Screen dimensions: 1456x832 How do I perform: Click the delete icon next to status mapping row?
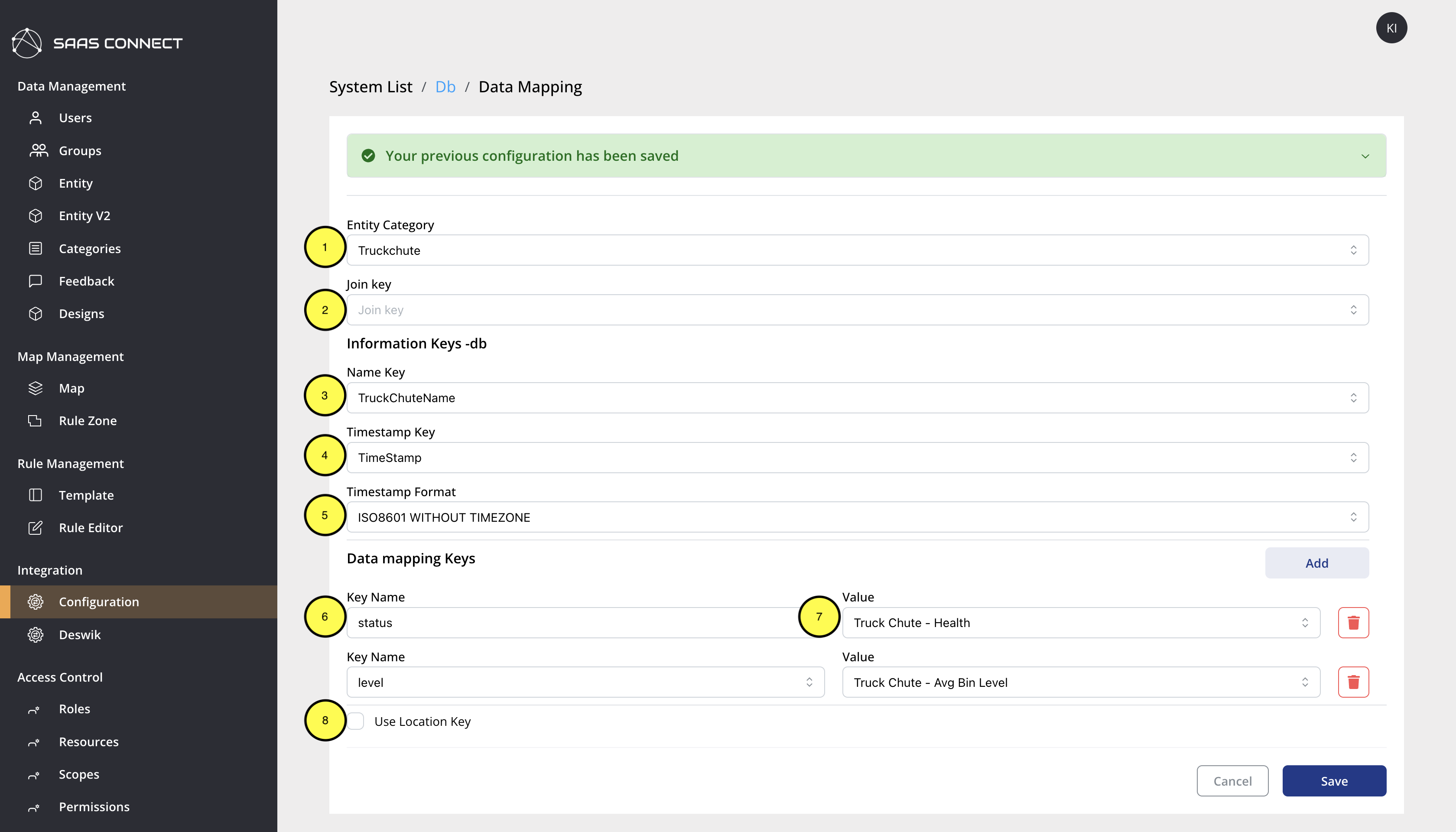point(1353,622)
